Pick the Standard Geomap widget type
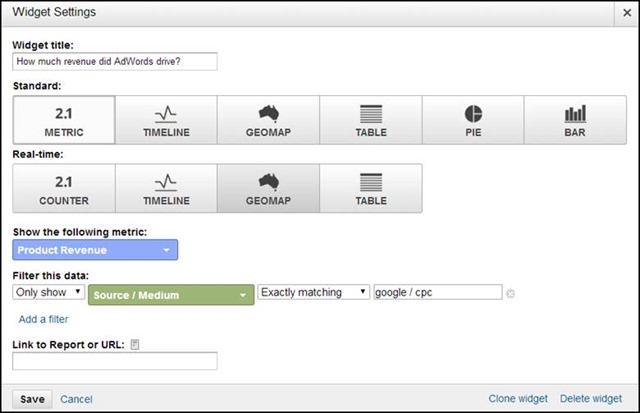The width and height of the screenshot is (640, 413). coord(268,120)
